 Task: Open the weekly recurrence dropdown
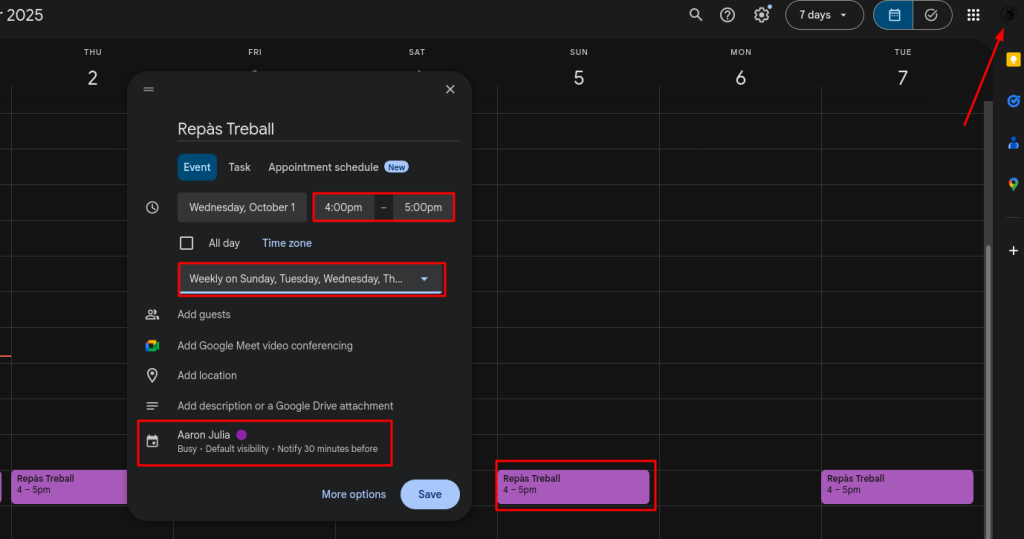coord(310,279)
